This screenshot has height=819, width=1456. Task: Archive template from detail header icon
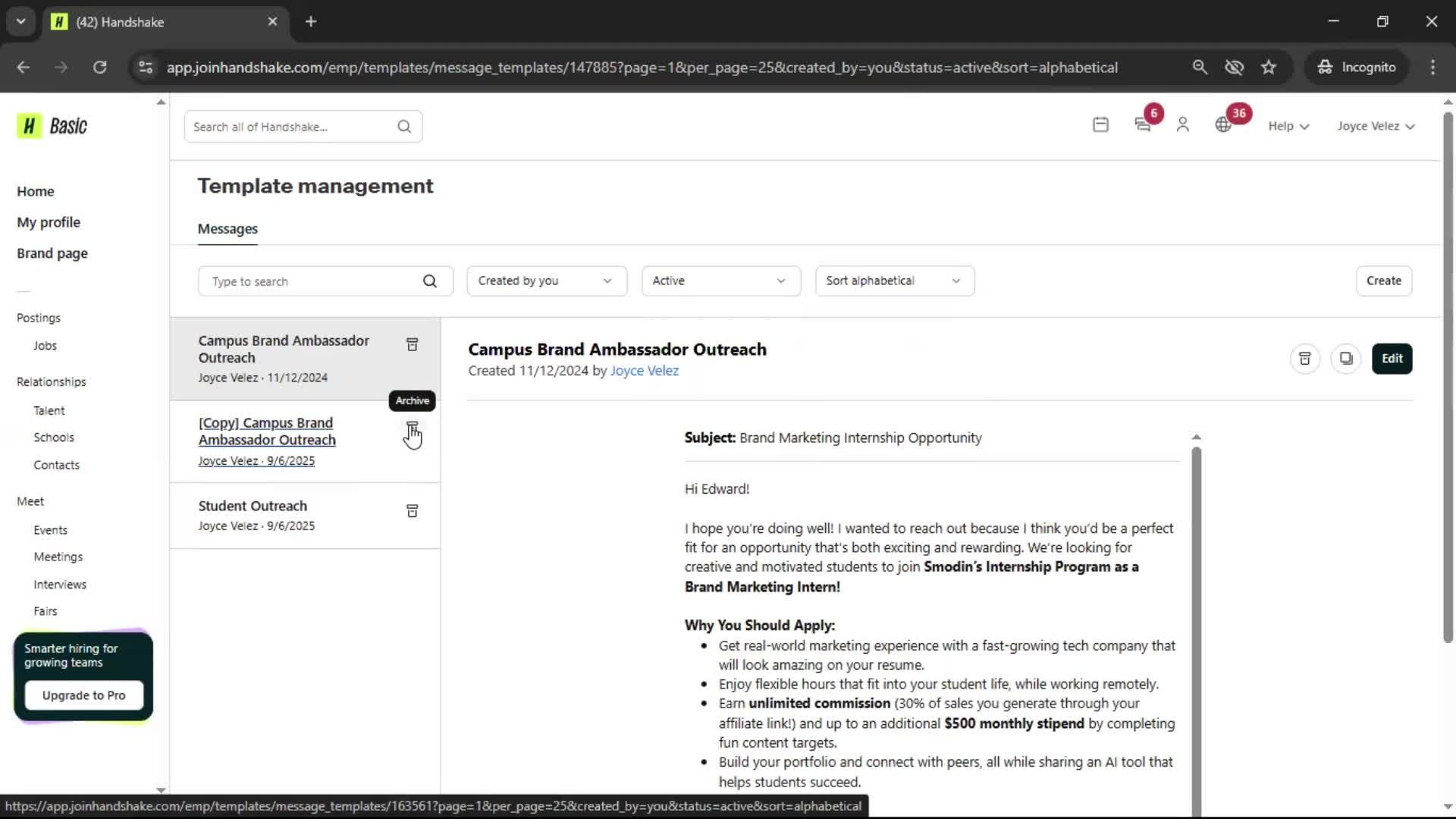point(1305,359)
